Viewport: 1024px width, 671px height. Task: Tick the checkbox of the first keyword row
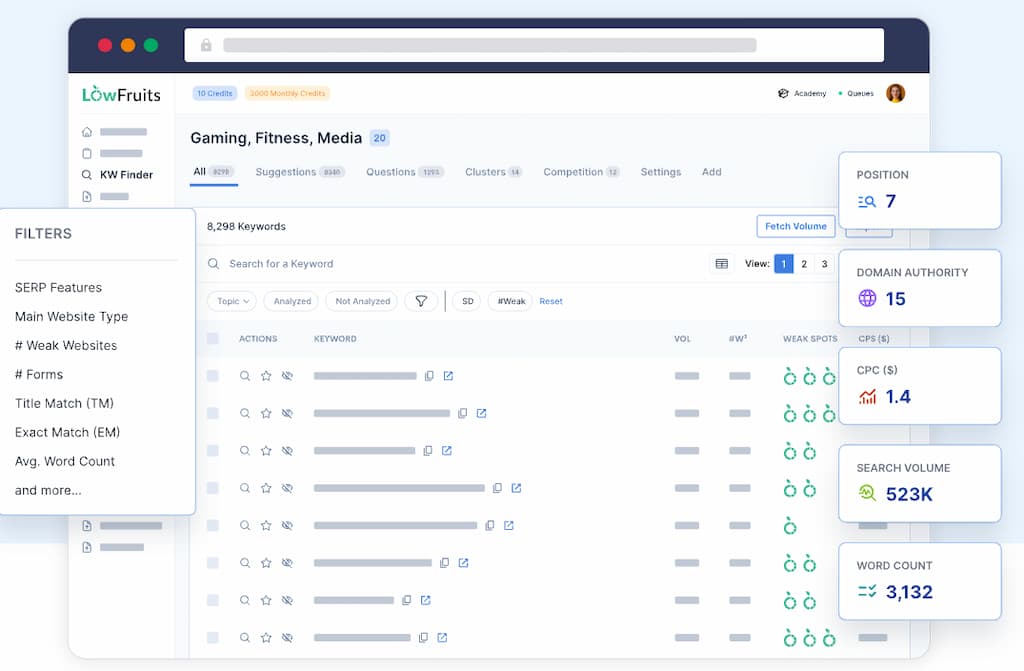(x=213, y=376)
